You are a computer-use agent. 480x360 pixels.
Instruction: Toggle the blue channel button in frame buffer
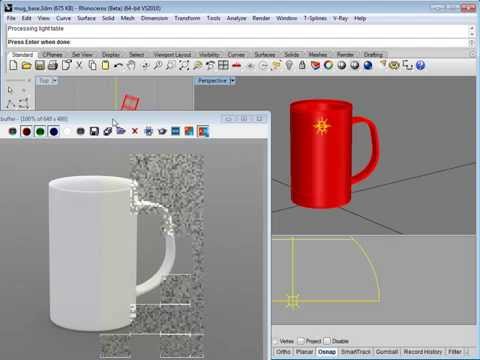[x=54, y=131]
